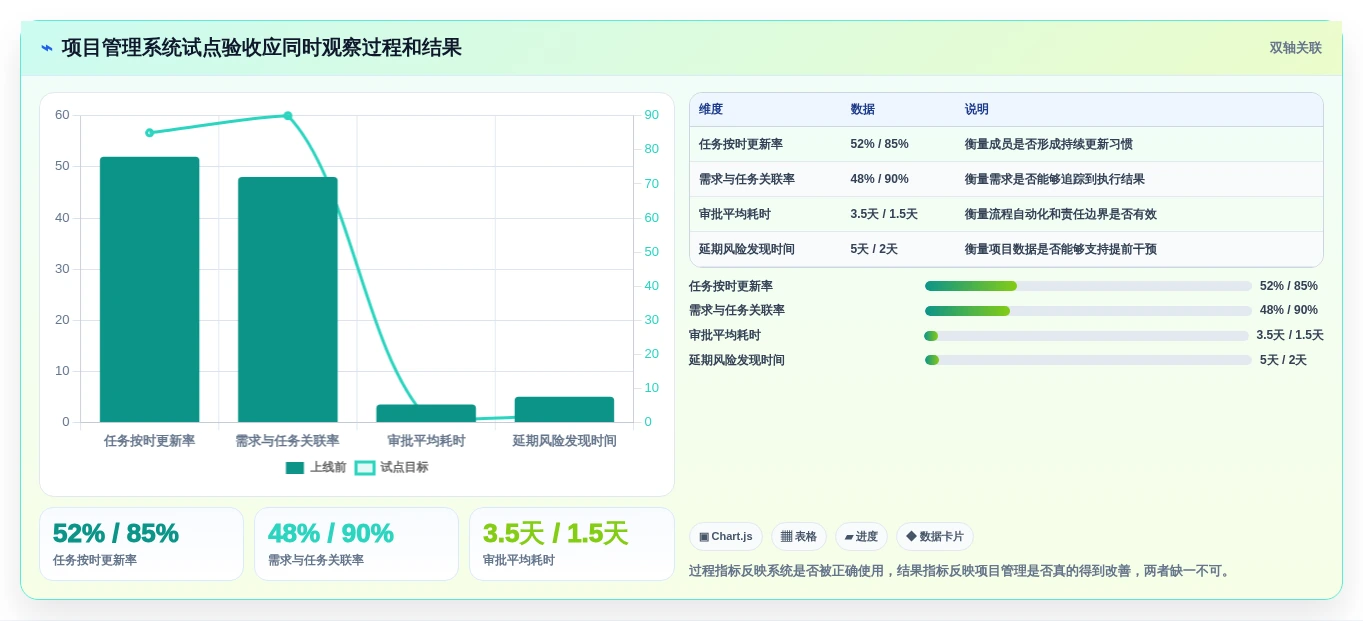Click the page title 项目管理系统试点验收应同时观察过程和结果
The height and width of the screenshot is (621, 1363).
coord(262,48)
